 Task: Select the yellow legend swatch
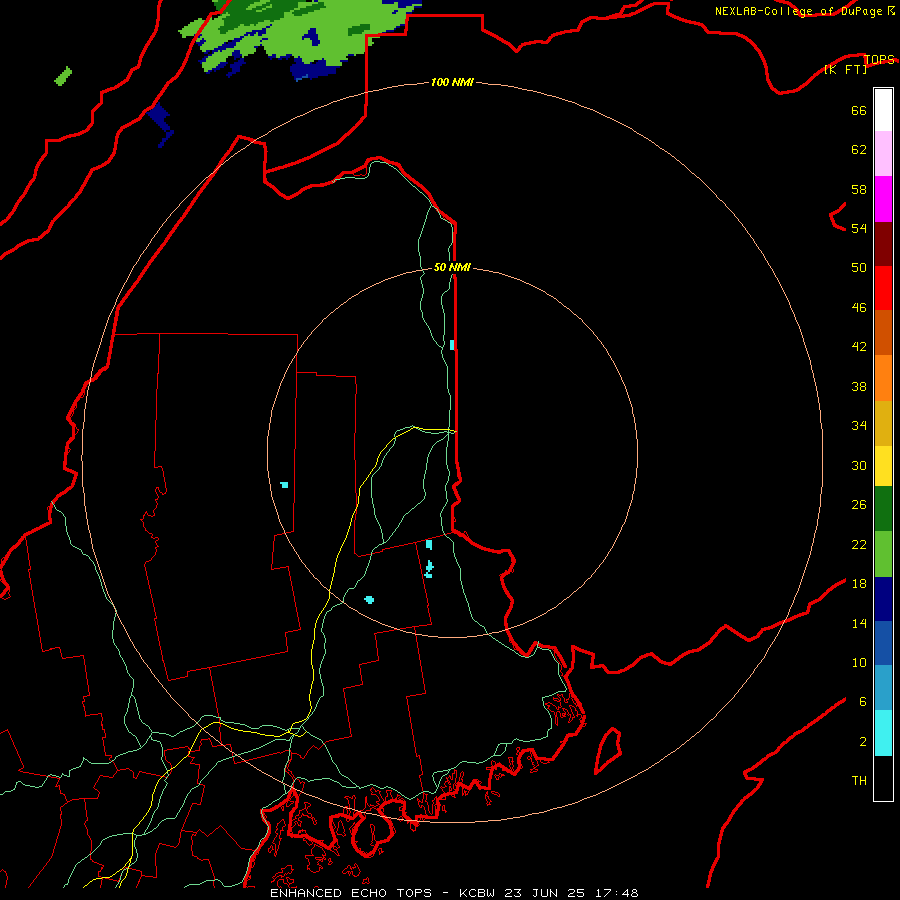coord(883,466)
